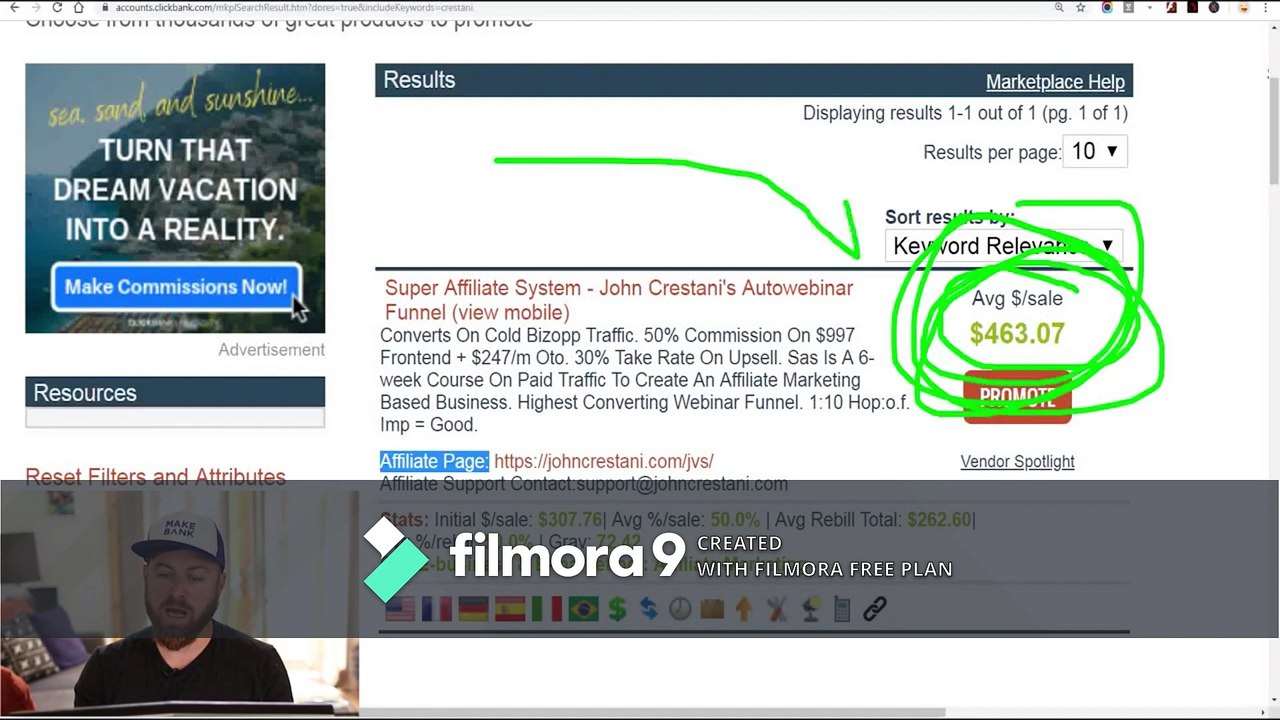Open the johncrestani.com/jvs affiliate page link
This screenshot has height=720, width=1280.
pyautogui.click(x=604, y=461)
